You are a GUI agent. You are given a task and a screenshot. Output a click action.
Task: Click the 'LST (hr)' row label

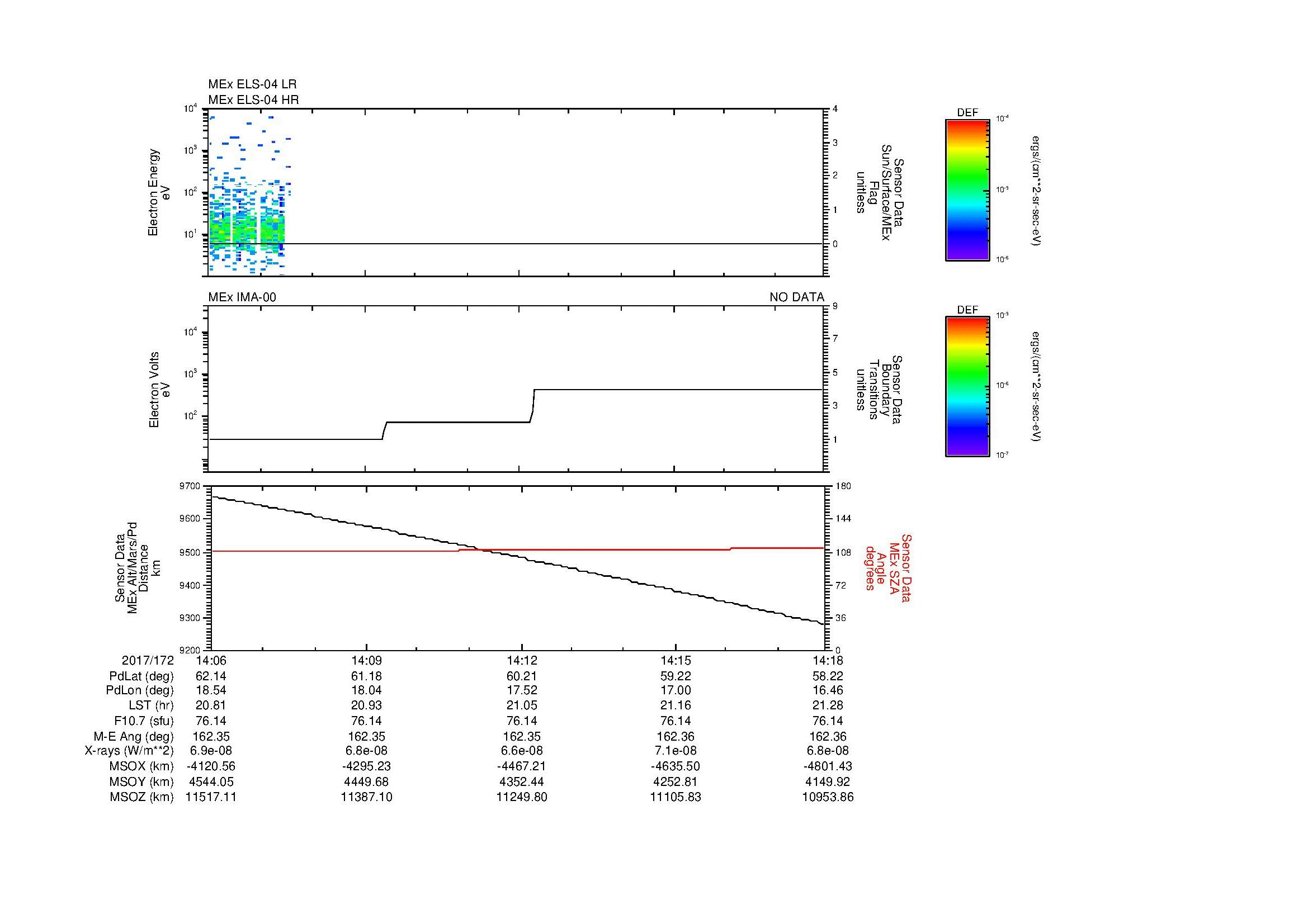pyautogui.click(x=152, y=706)
